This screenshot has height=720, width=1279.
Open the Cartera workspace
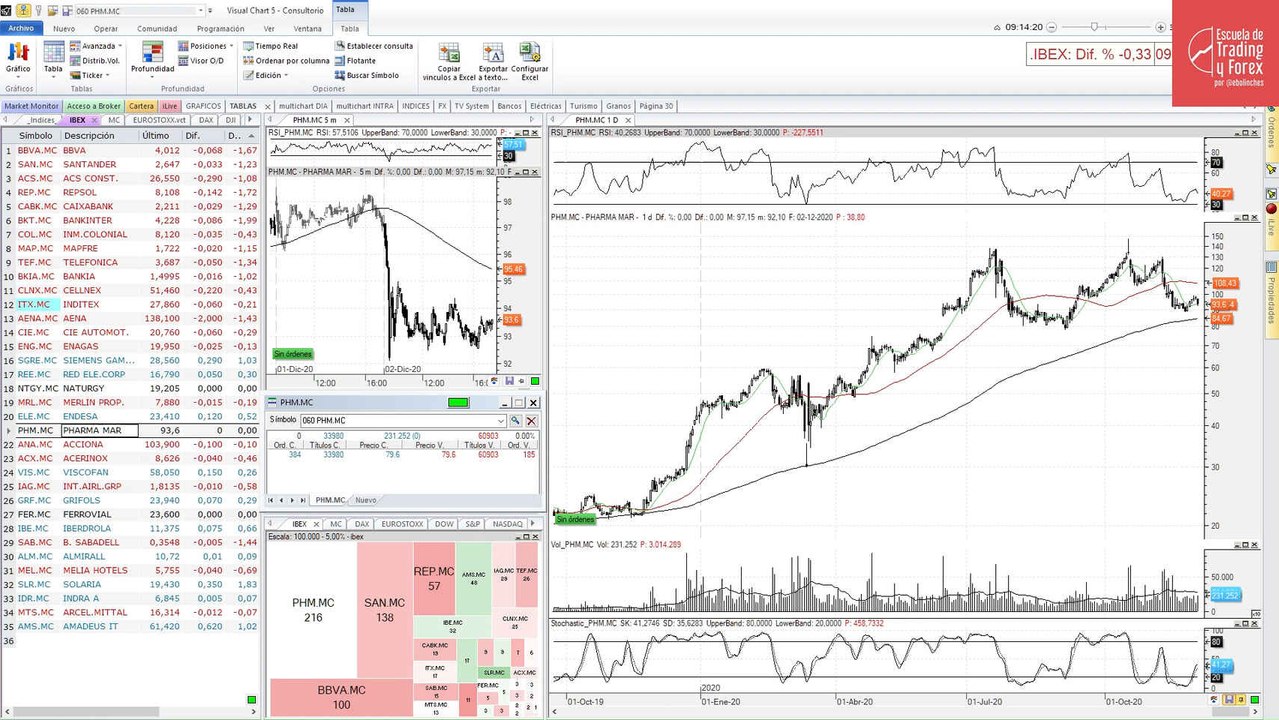click(x=142, y=106)
